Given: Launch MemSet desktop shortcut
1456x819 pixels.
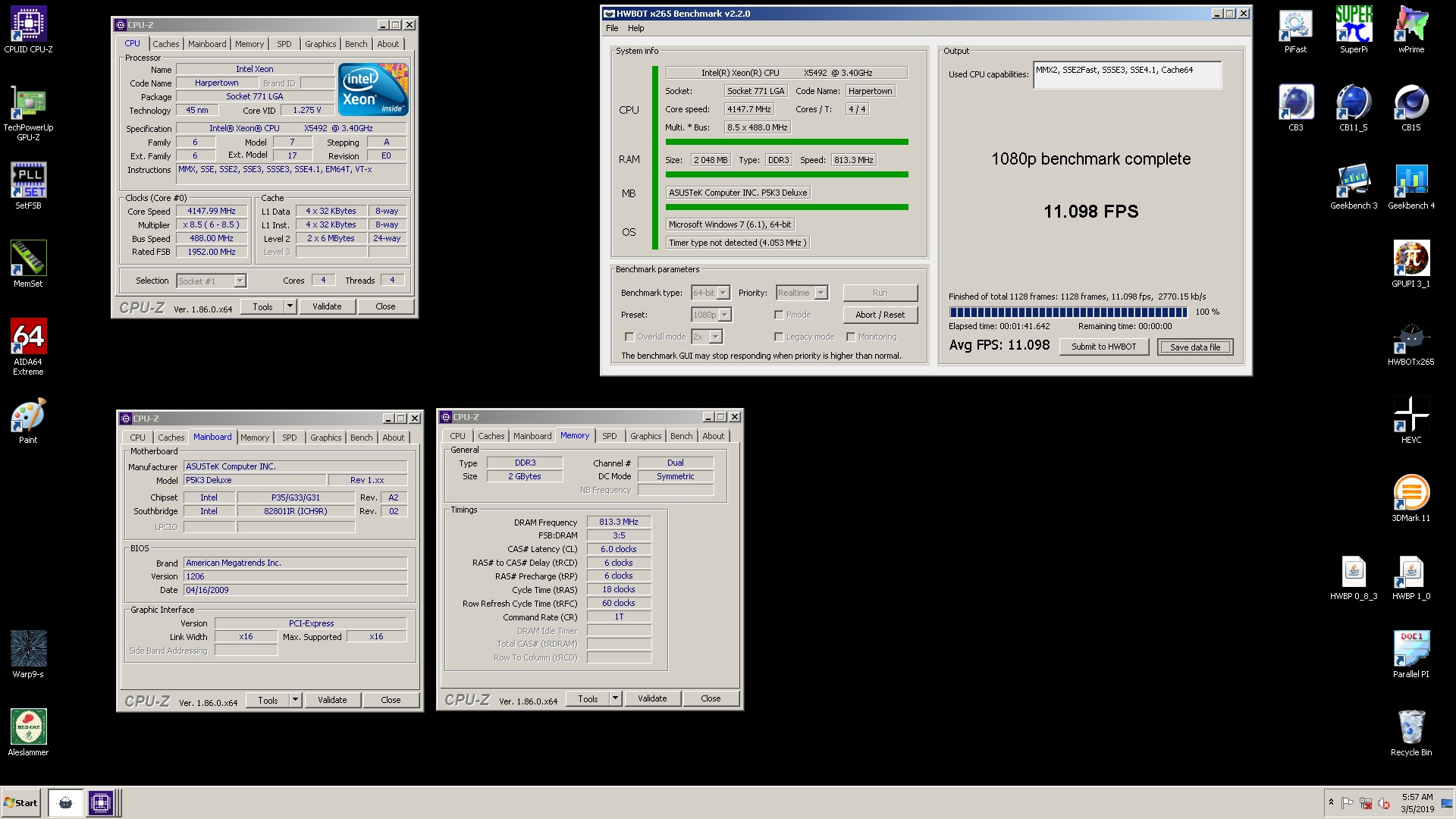Looking at the screenshot, I should [28, 264].
